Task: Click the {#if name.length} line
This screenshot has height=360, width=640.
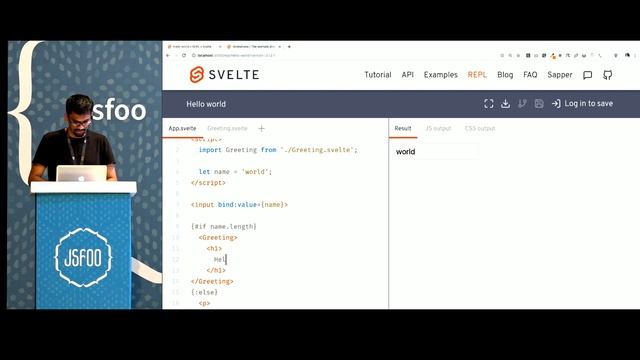Action: 224,227
